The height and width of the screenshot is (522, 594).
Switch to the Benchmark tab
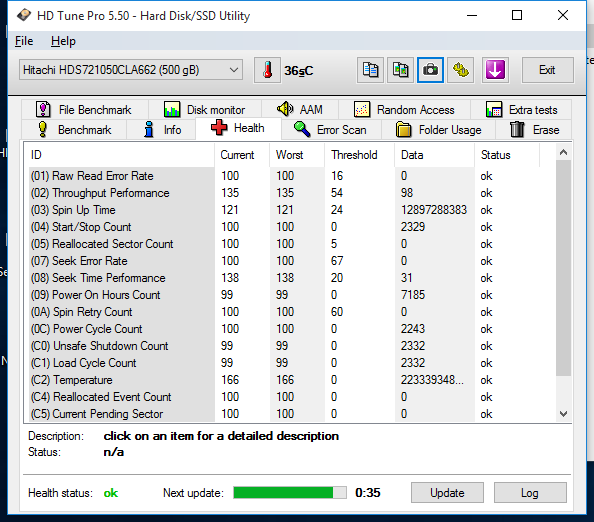click(x=75, y=130)
